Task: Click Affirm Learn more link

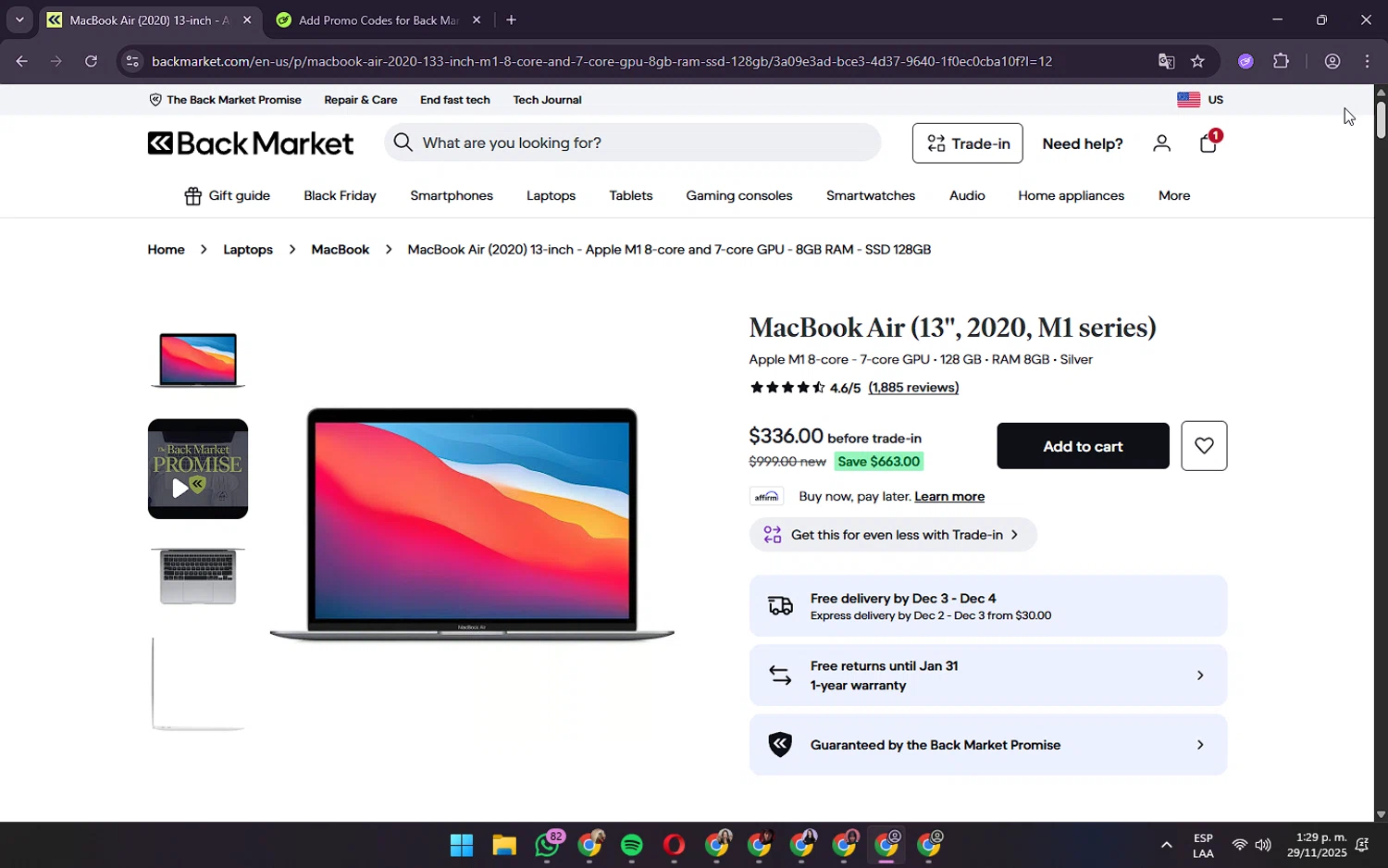Action: click(x=949, y=497)
